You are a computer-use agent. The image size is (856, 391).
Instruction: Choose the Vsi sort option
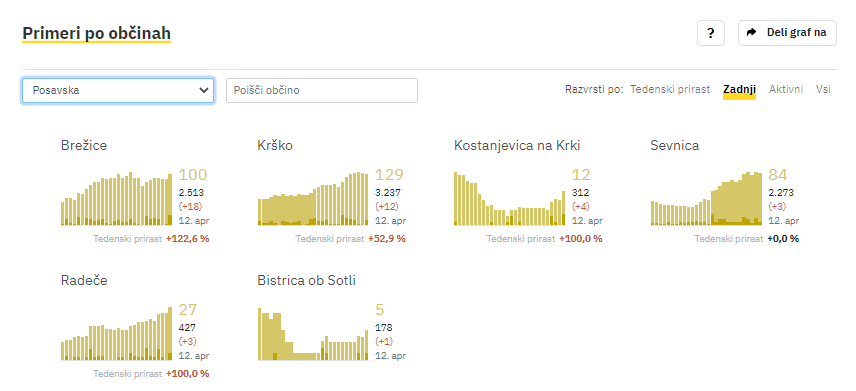click(823, 89)
